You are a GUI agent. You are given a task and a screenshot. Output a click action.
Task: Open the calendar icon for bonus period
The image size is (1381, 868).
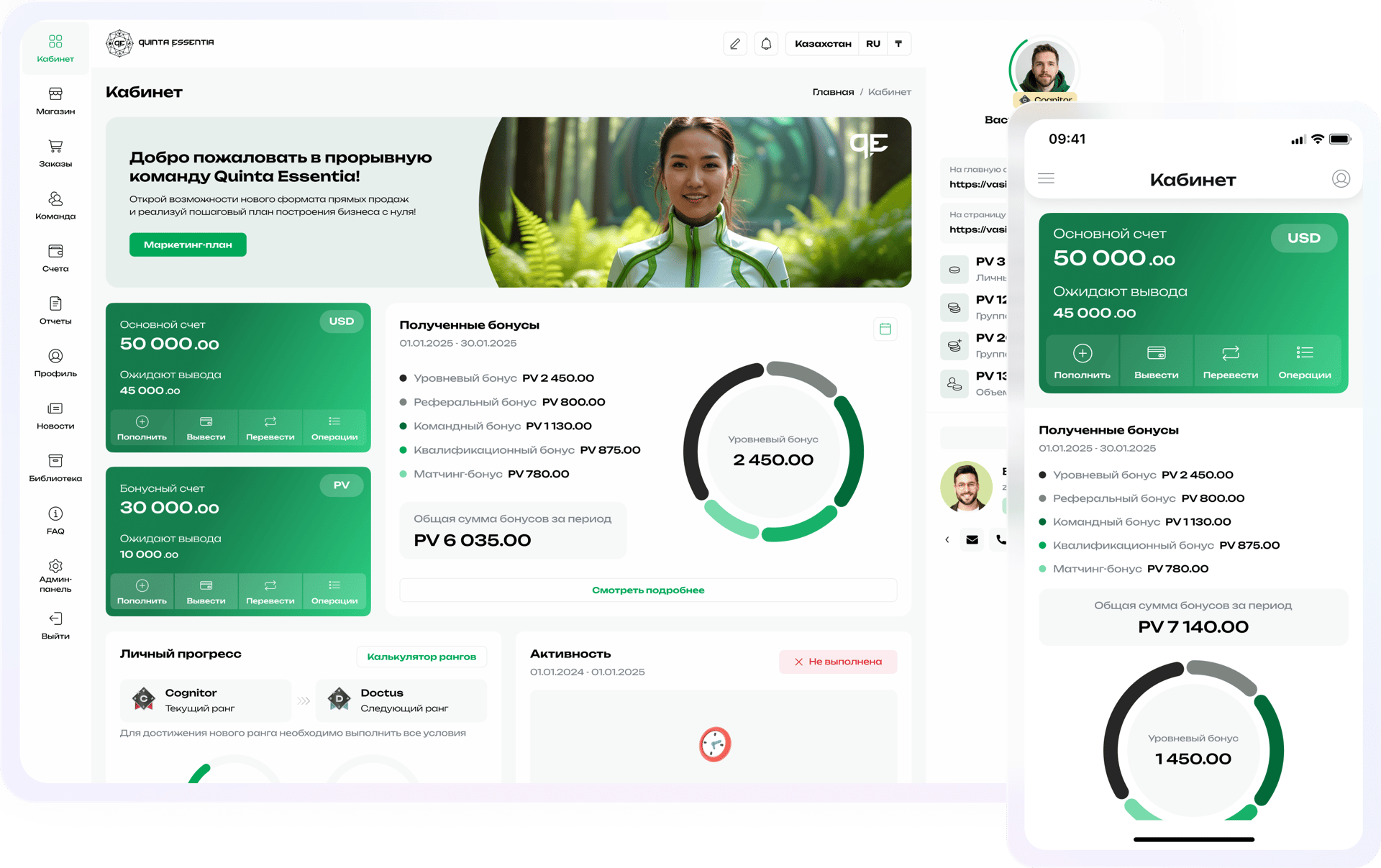(x=885, y=329)
